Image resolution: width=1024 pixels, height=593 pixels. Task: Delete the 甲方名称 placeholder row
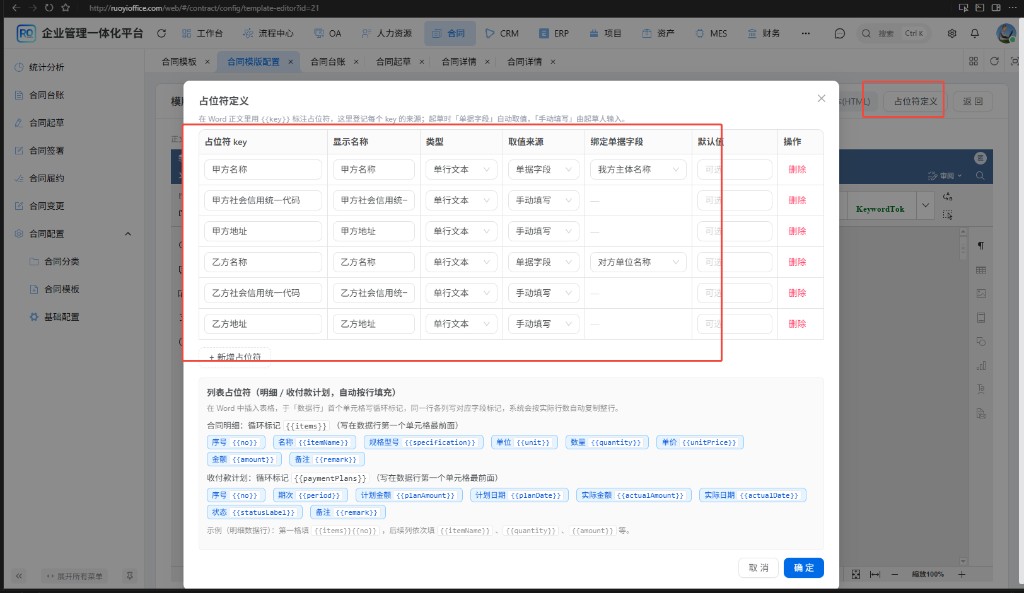(797, 169)
